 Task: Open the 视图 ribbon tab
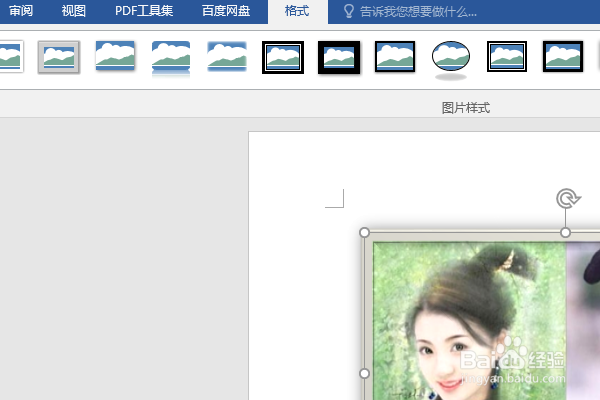[x=73, y=11]
